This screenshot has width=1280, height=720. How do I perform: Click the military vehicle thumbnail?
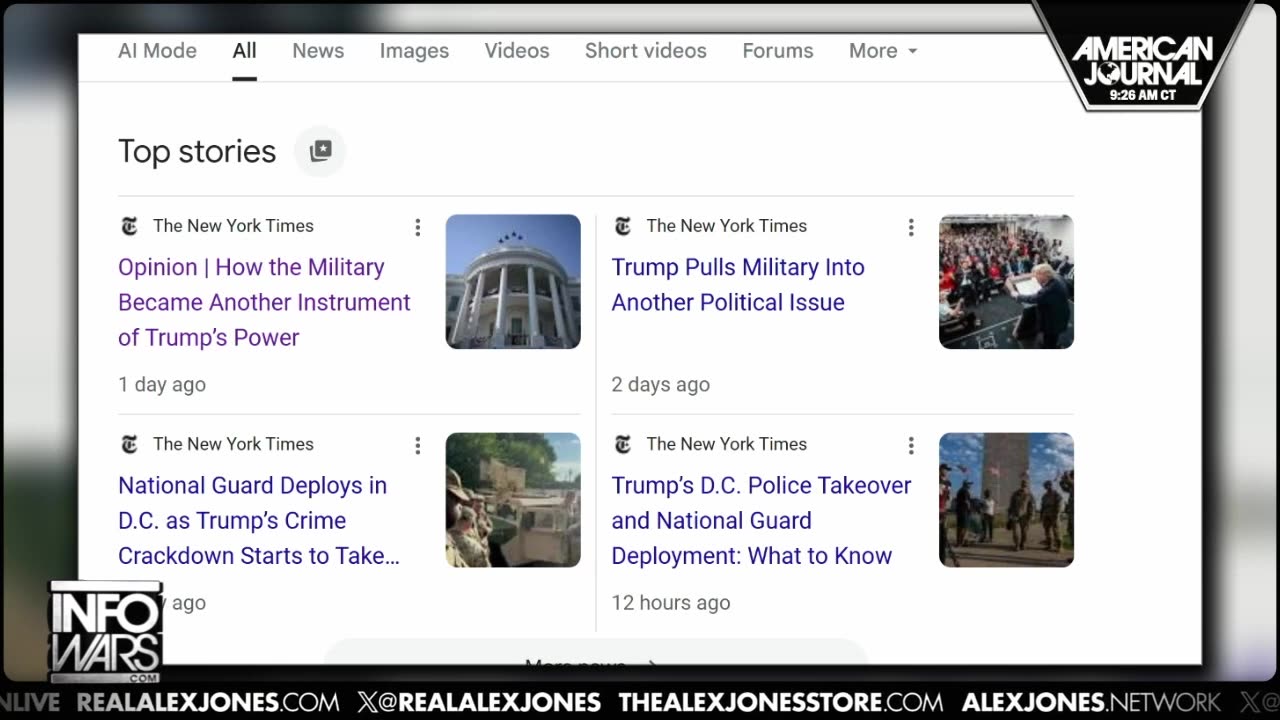[x=513, y=500]
